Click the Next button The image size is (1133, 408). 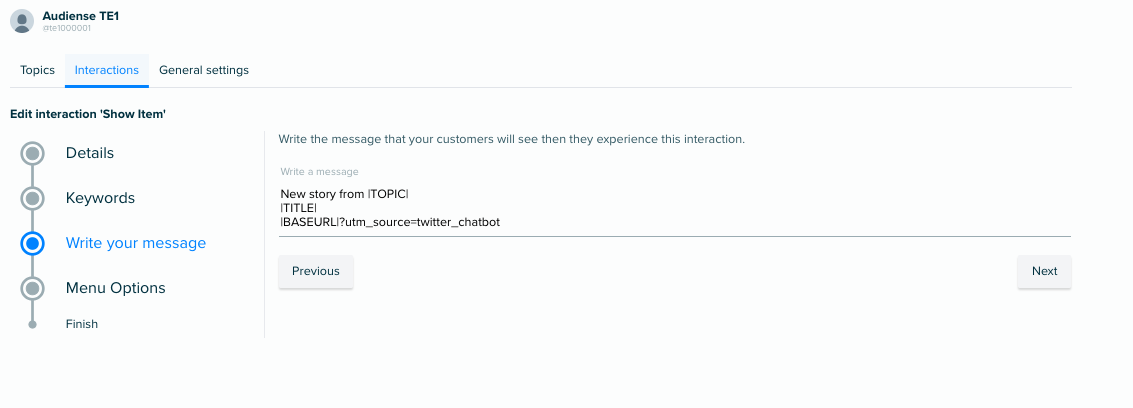pos(1044,272)
